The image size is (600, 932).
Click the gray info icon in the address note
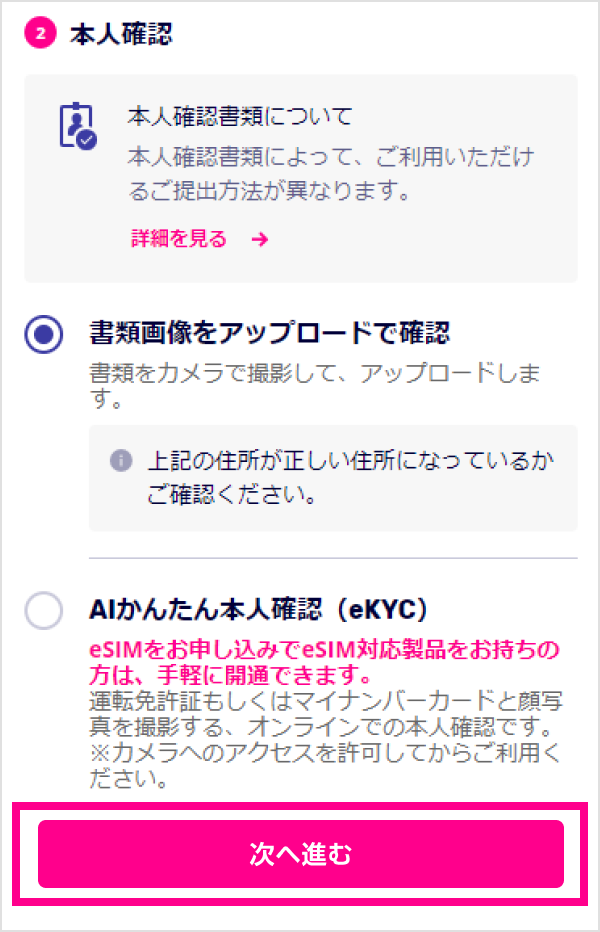(x=121, y=461)
